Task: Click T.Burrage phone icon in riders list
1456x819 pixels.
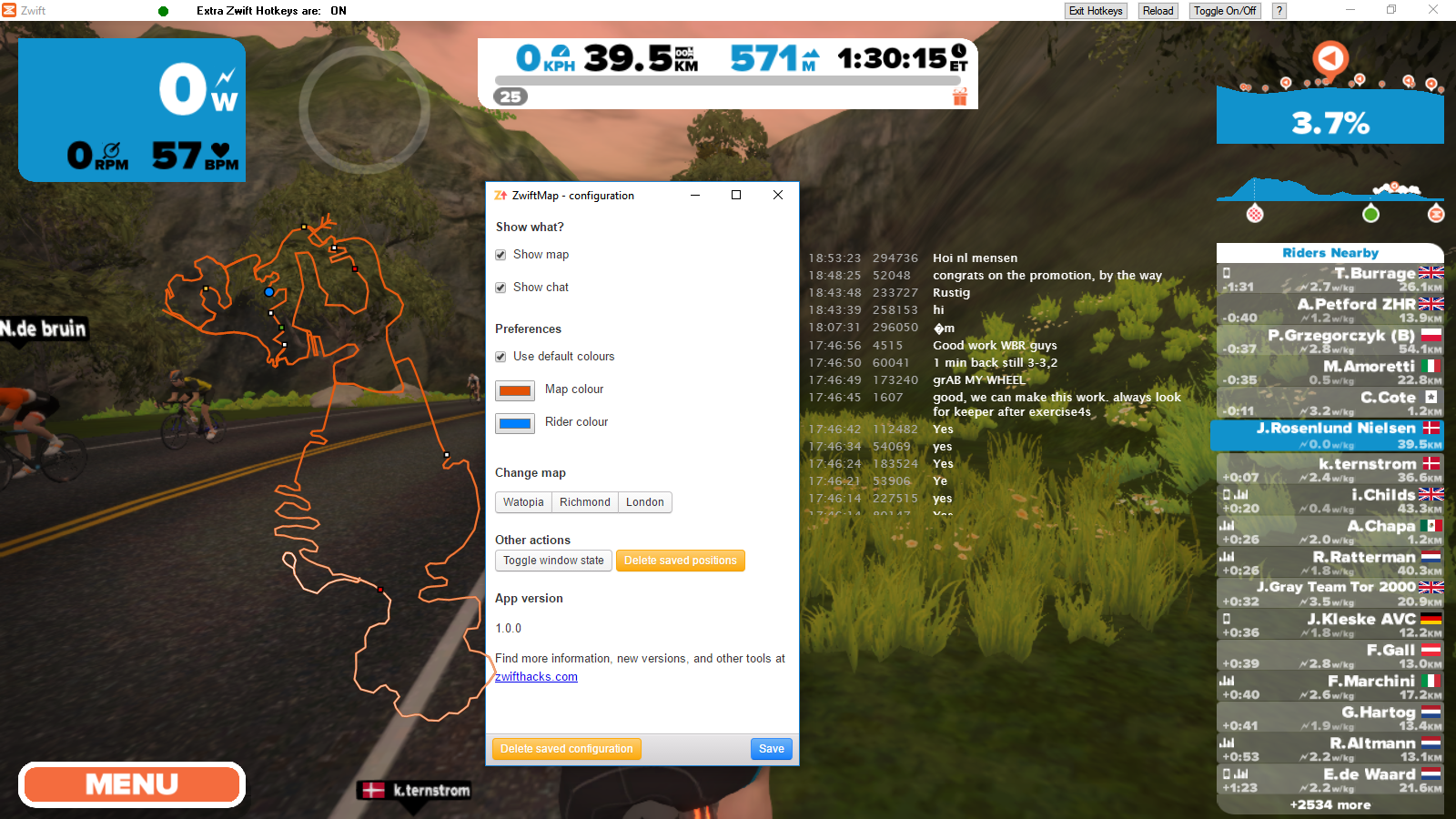Action: (1227, 273)
